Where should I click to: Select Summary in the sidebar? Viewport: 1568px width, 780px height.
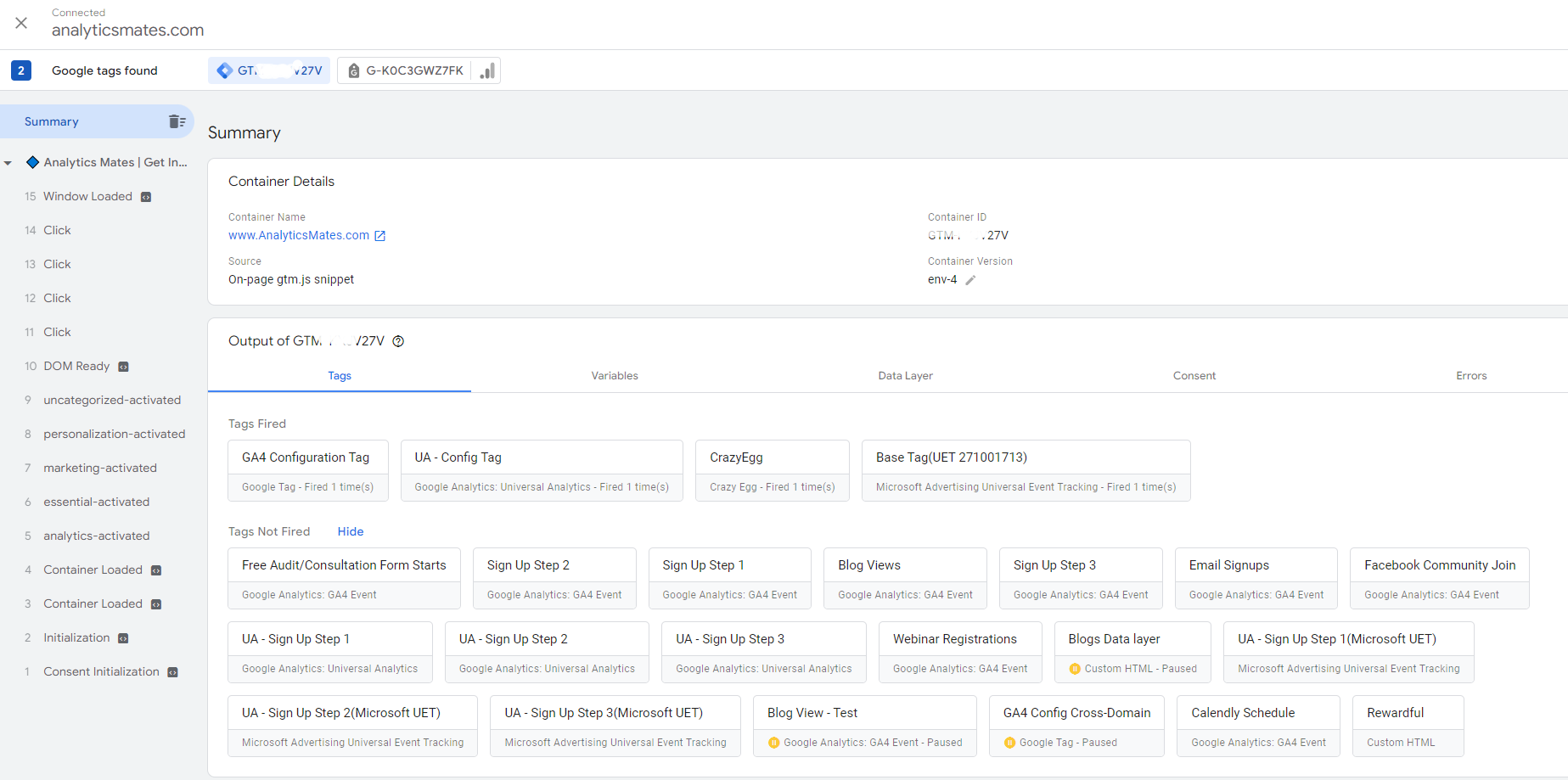pos(97,121)
